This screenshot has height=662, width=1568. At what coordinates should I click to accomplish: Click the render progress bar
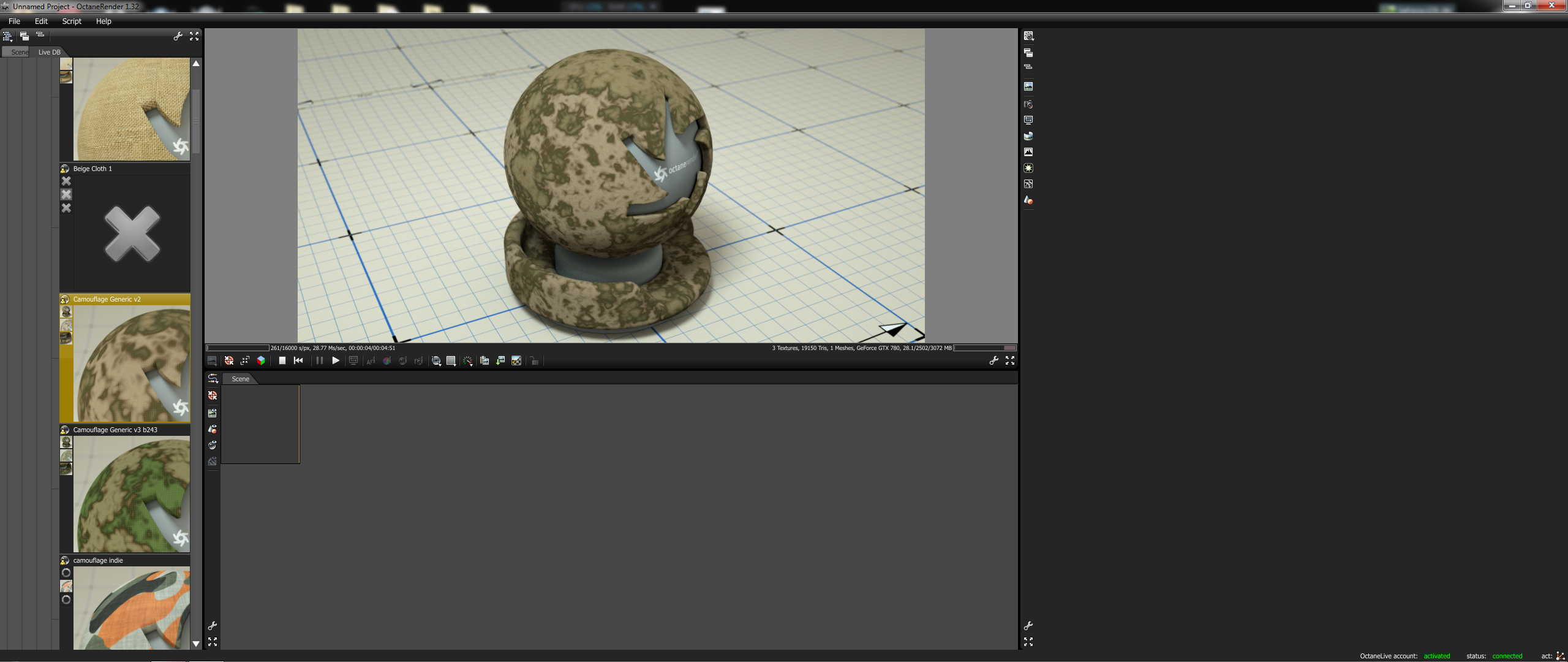click(238, 348)
